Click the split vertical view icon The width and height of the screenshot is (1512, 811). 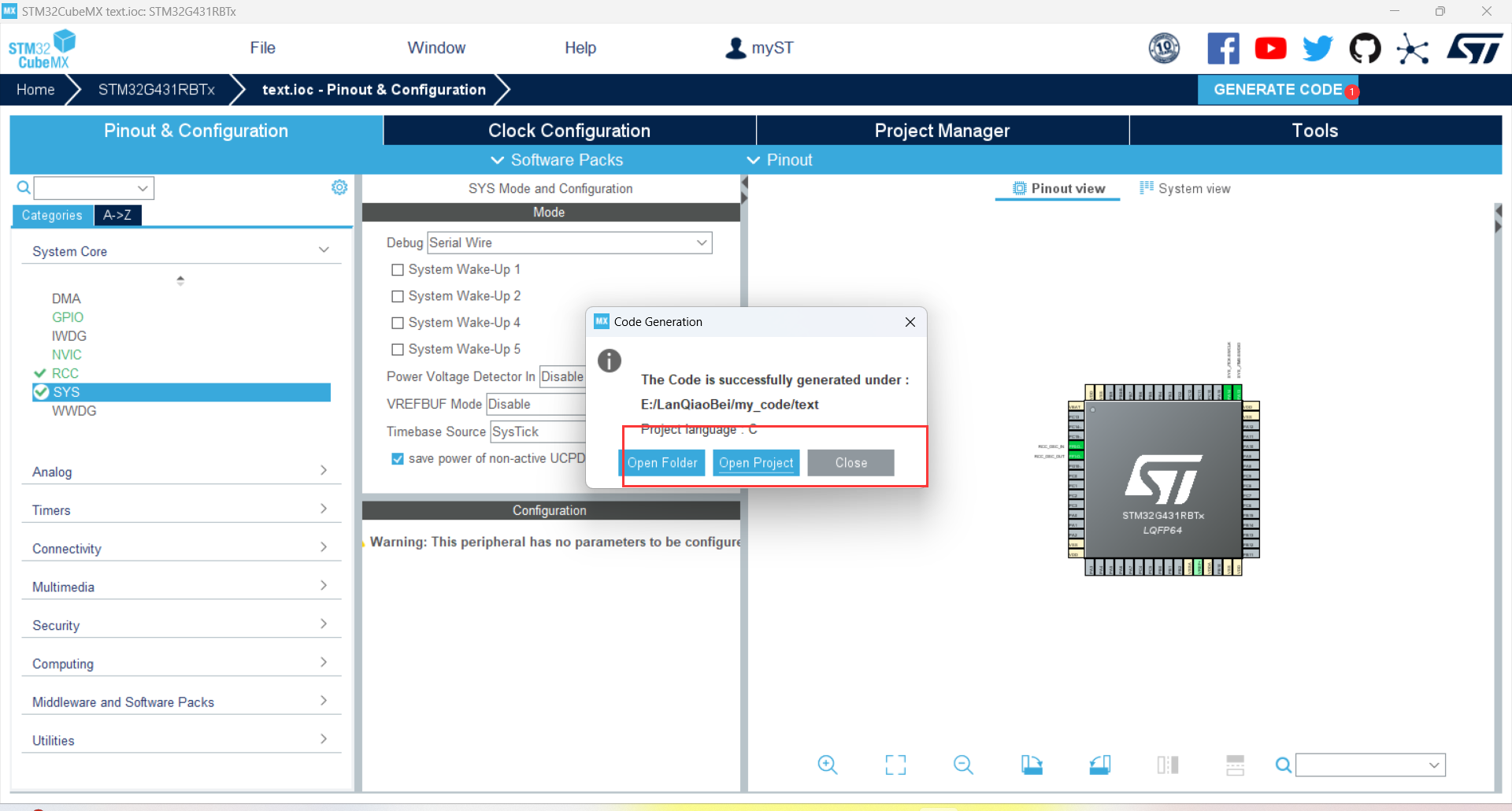(x=1168, y=765)
